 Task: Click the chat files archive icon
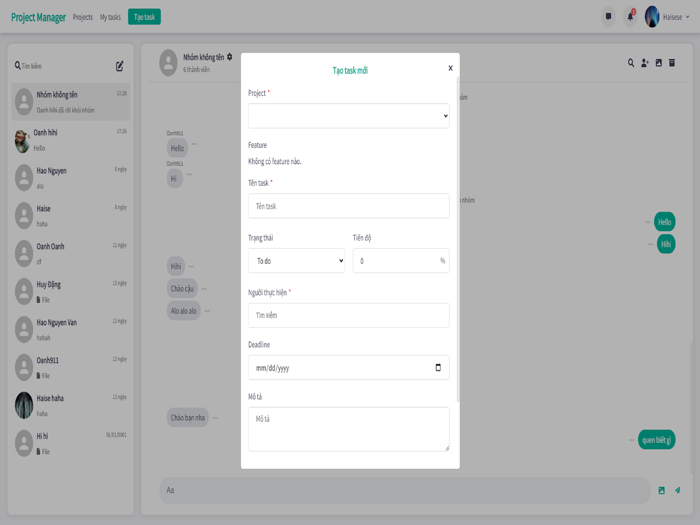672,63
